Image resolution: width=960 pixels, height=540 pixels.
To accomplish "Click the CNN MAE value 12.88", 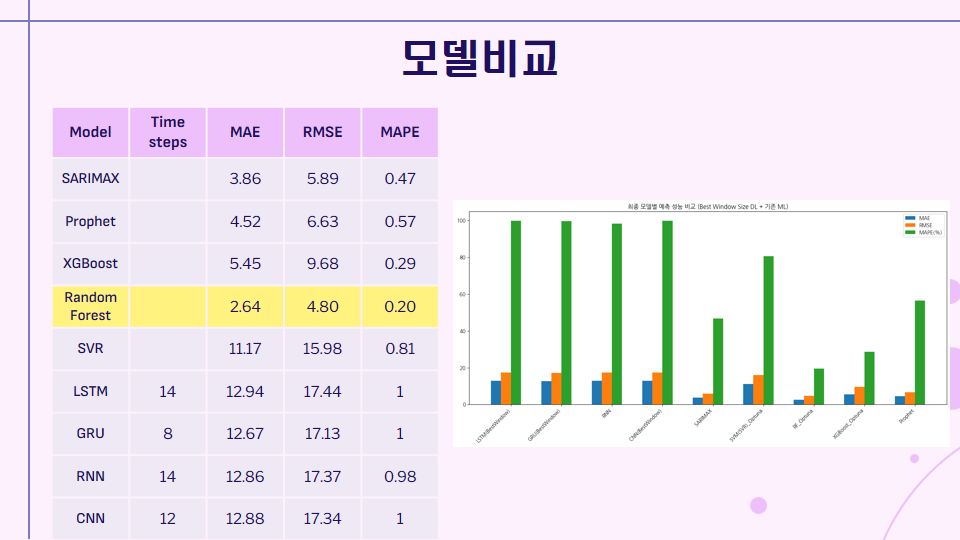I will (x=245, y=519).
